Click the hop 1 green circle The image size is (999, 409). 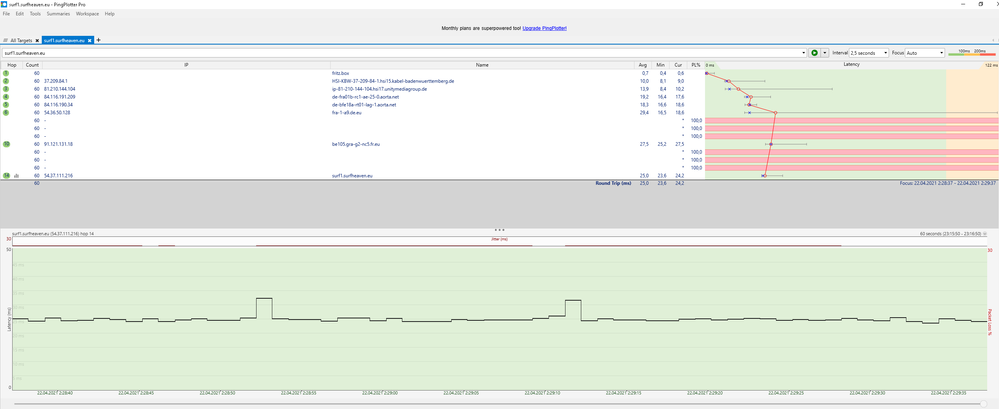click(x=6, y=73)
